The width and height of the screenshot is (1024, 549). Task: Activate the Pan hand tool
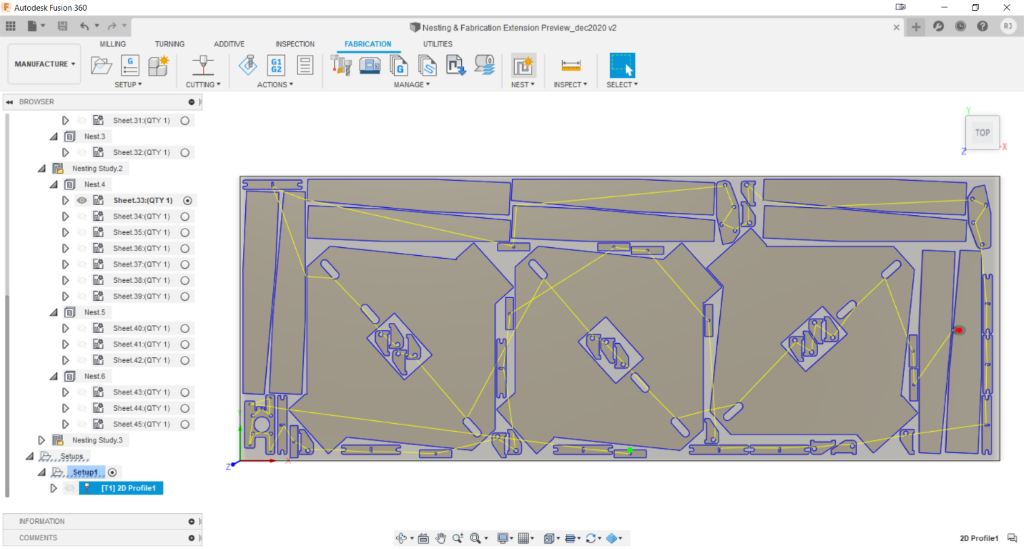coord(440,538)
